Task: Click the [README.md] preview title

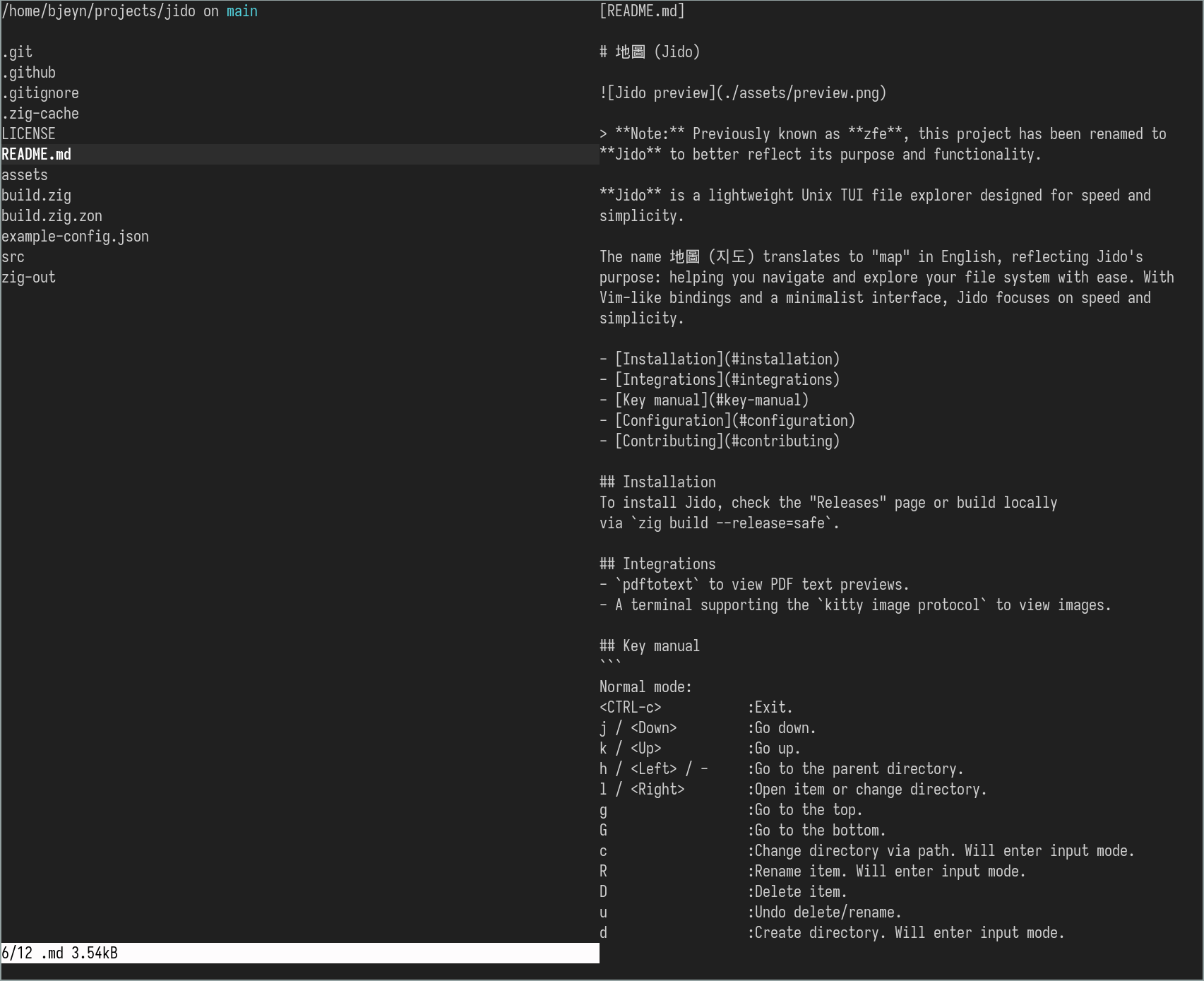Action: [x=642, y=11]
